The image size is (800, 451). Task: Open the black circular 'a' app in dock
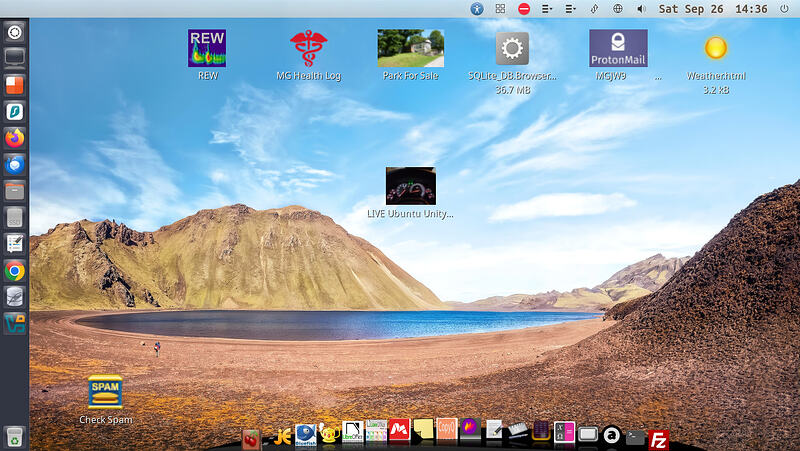point(611,435)
